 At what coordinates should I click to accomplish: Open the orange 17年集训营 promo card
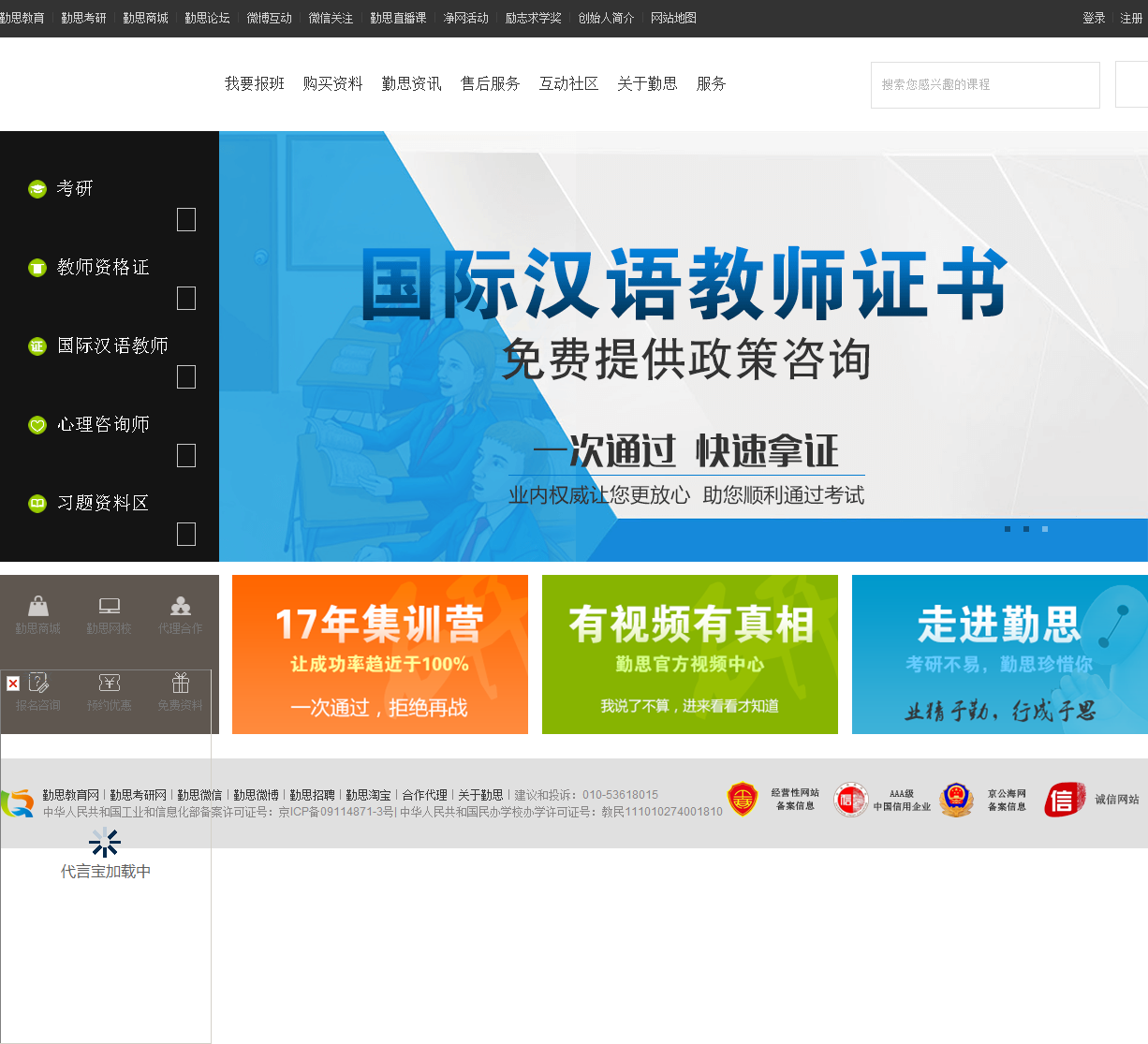(x=380, y=654)
